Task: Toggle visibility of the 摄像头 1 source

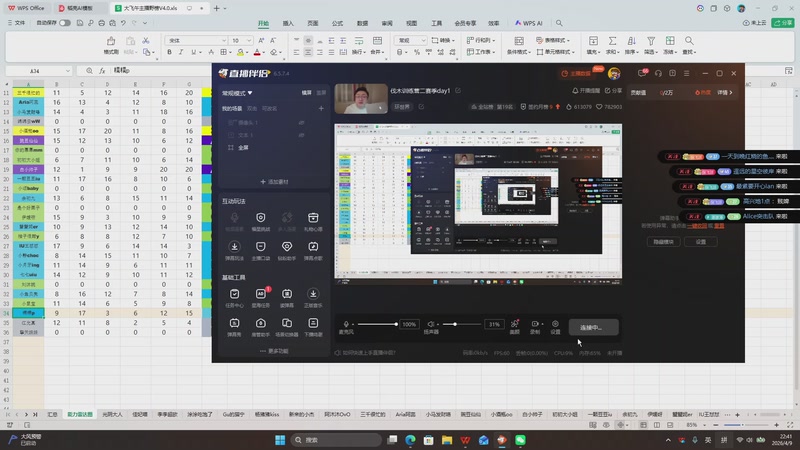Action: coord(302,122)
